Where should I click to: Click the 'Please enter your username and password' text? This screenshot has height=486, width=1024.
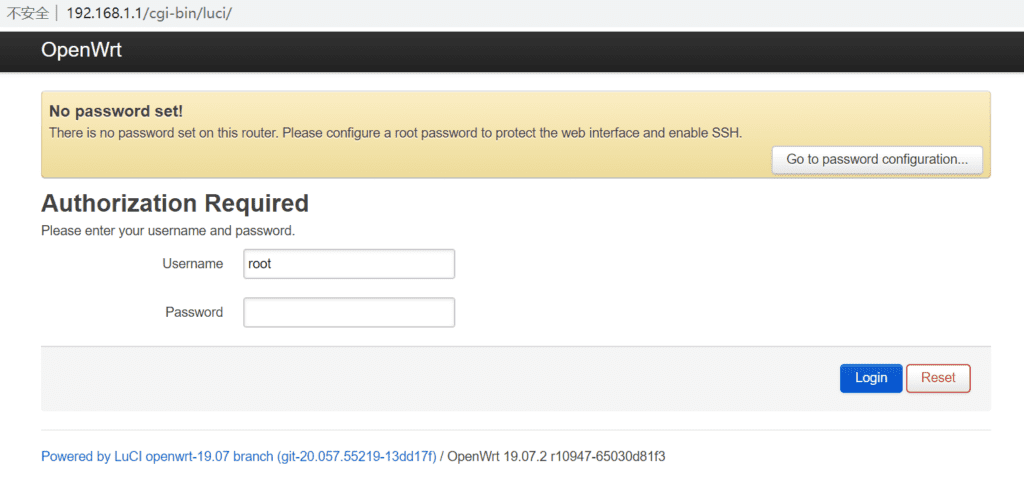[168, 231]
